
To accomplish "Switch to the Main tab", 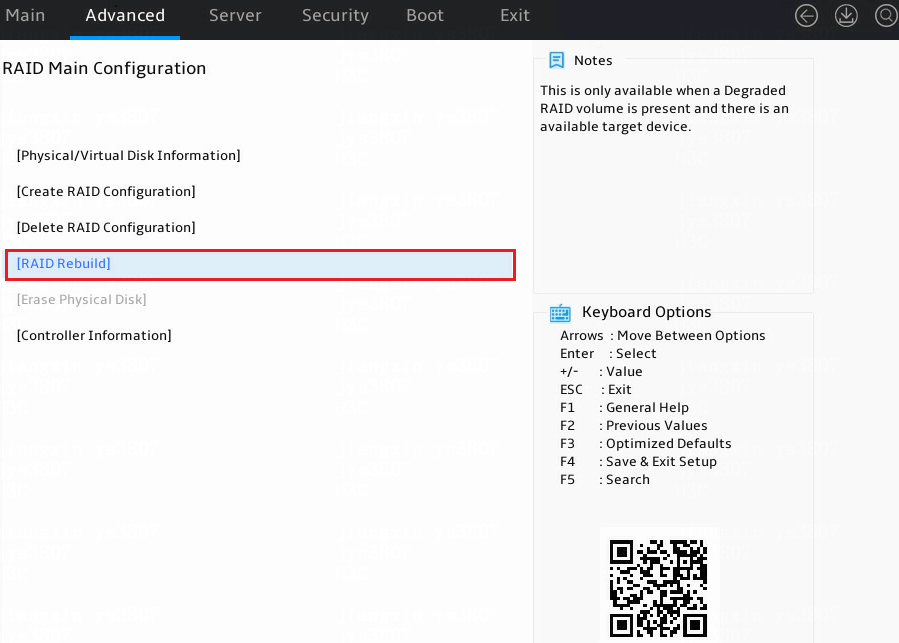I will tap(25, 15).
